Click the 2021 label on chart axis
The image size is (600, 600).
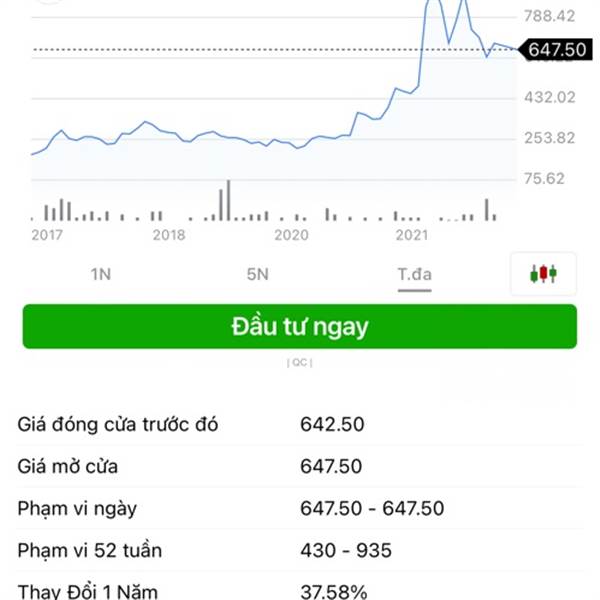pos(412,235)
